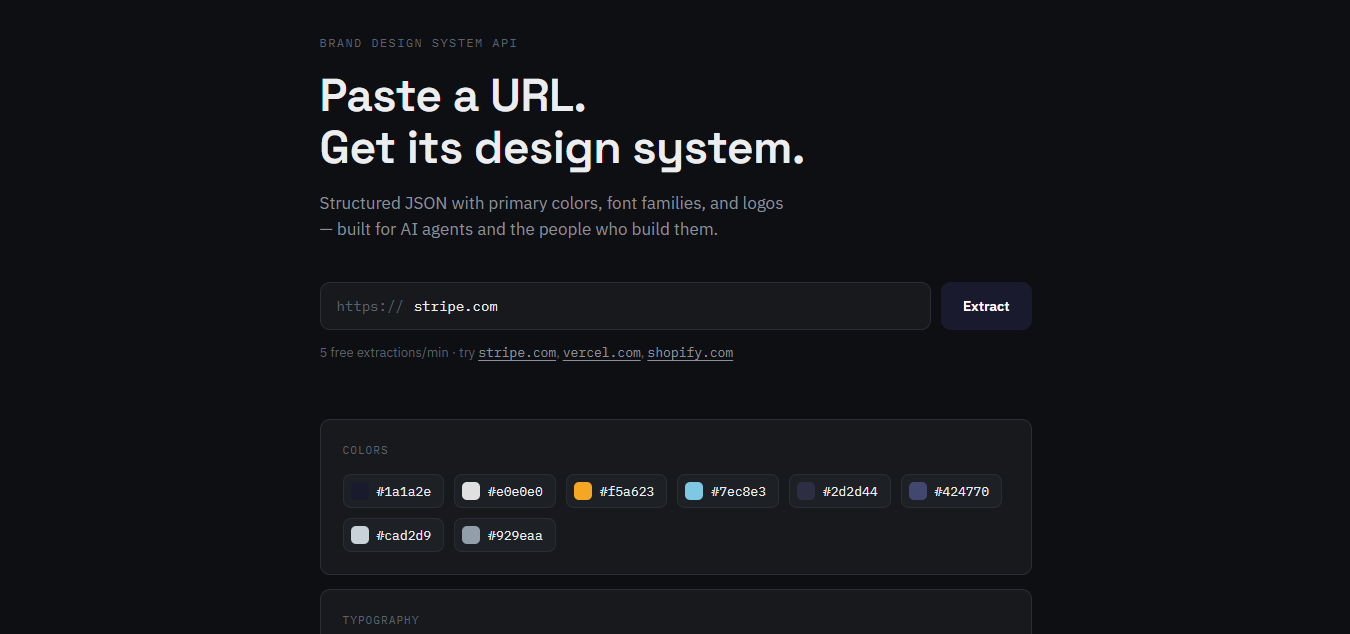Click the Extract button
Image resolution: width=1350 pixels, height=634 pixels.
pos(986,306)
